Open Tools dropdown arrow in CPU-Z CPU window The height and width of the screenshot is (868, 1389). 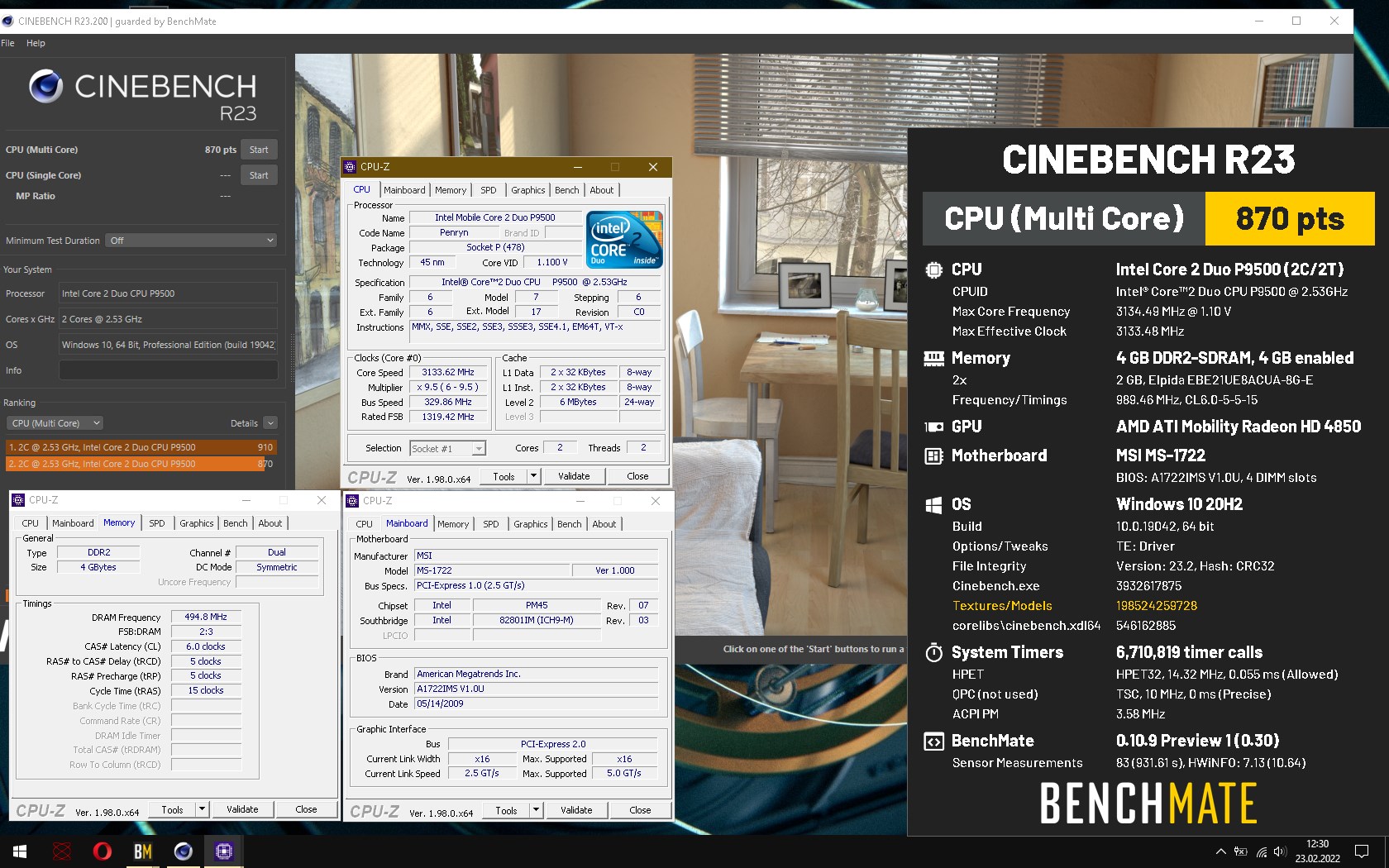[x=533, y=476]
